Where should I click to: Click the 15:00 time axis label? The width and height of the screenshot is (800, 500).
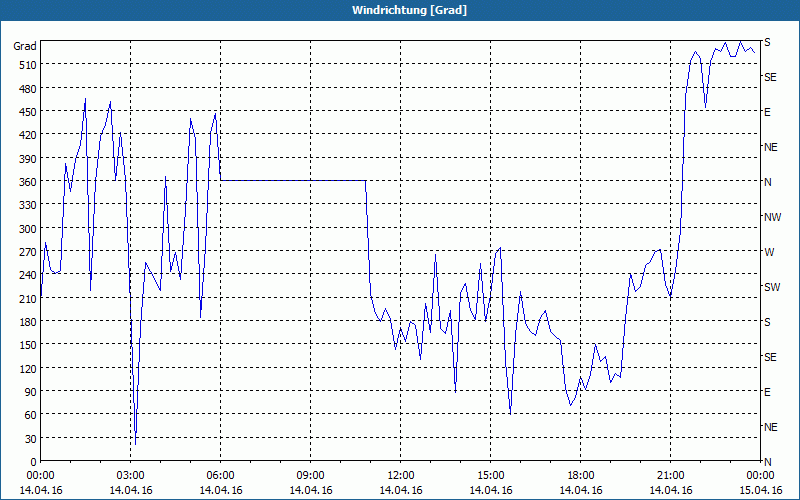point(490,476)
